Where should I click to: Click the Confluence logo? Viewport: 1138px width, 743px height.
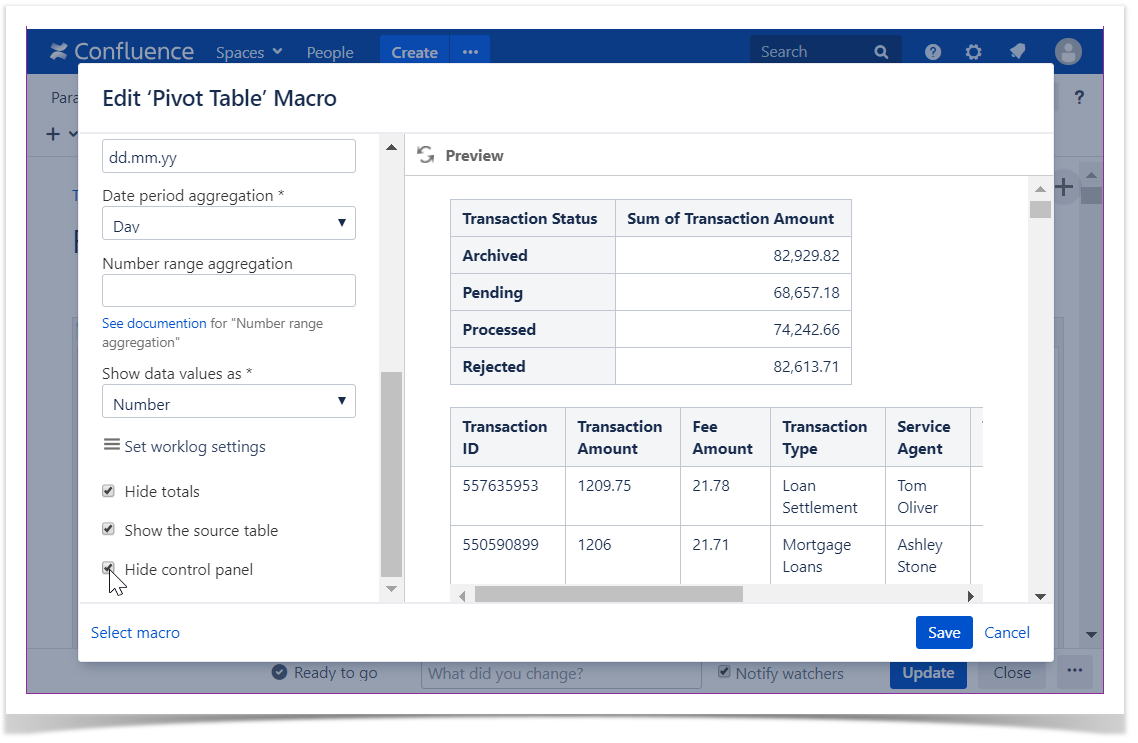pos(122,52)
